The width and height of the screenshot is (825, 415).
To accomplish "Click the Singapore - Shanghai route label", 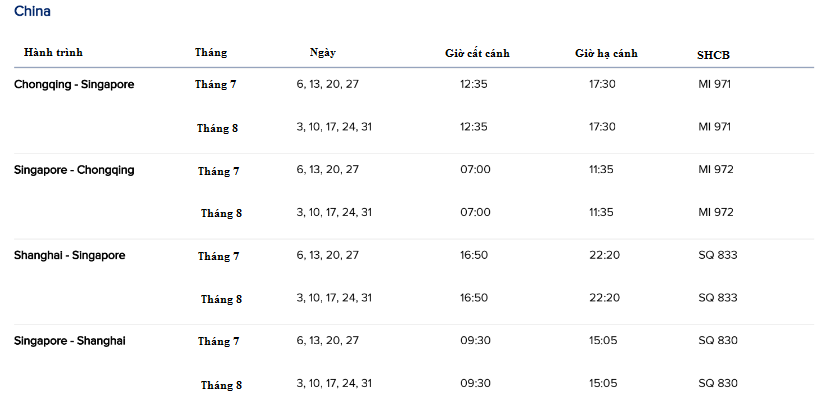I will [69, 341].
